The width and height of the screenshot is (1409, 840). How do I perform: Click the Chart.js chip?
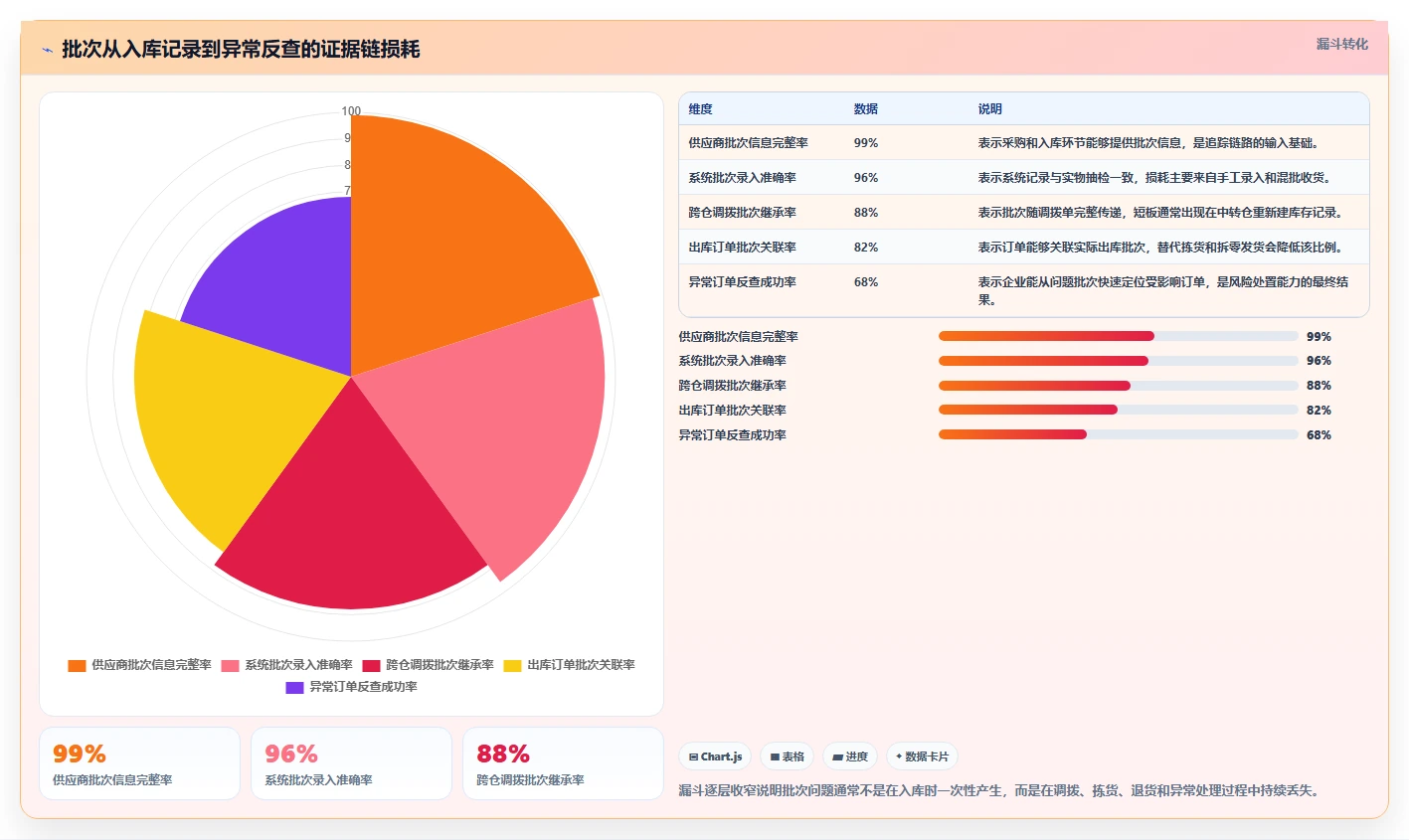click(715, 756)
